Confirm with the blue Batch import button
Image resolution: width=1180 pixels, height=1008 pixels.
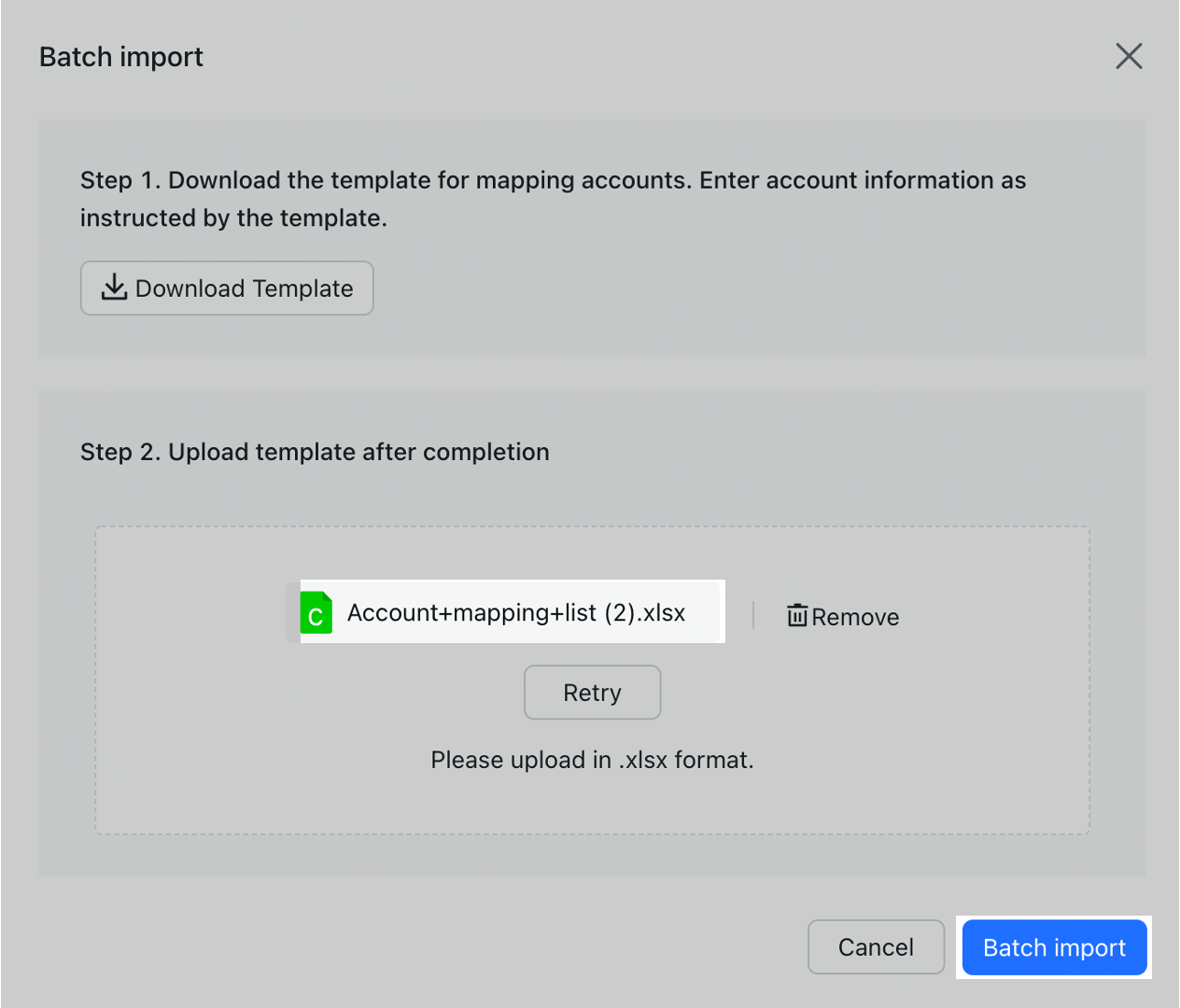tap(1054, 947)
